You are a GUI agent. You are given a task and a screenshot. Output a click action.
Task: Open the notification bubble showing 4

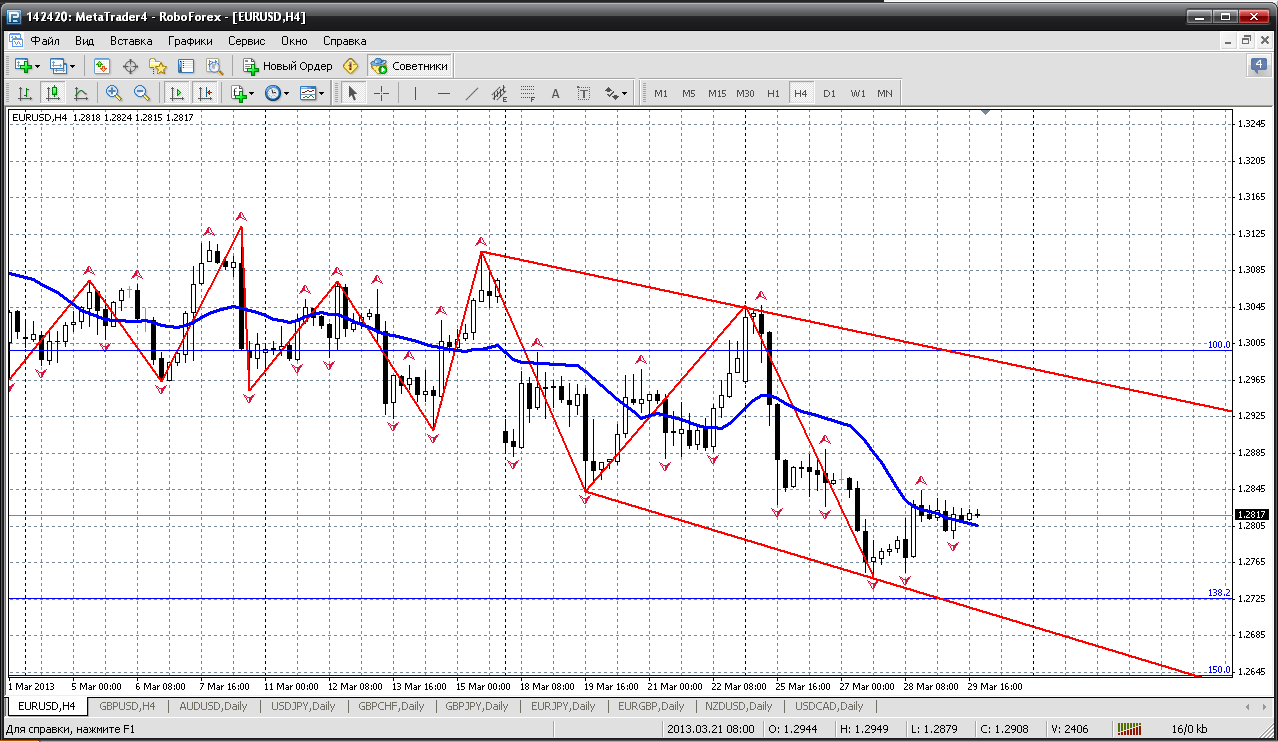click(x=1258, y=66)
